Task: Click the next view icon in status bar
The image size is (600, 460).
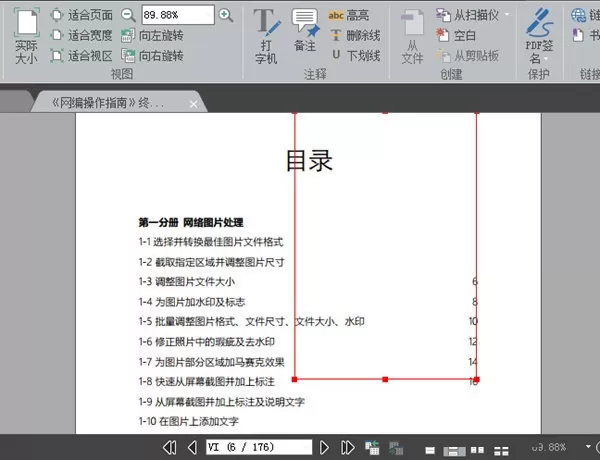Action: coord(396,447)
